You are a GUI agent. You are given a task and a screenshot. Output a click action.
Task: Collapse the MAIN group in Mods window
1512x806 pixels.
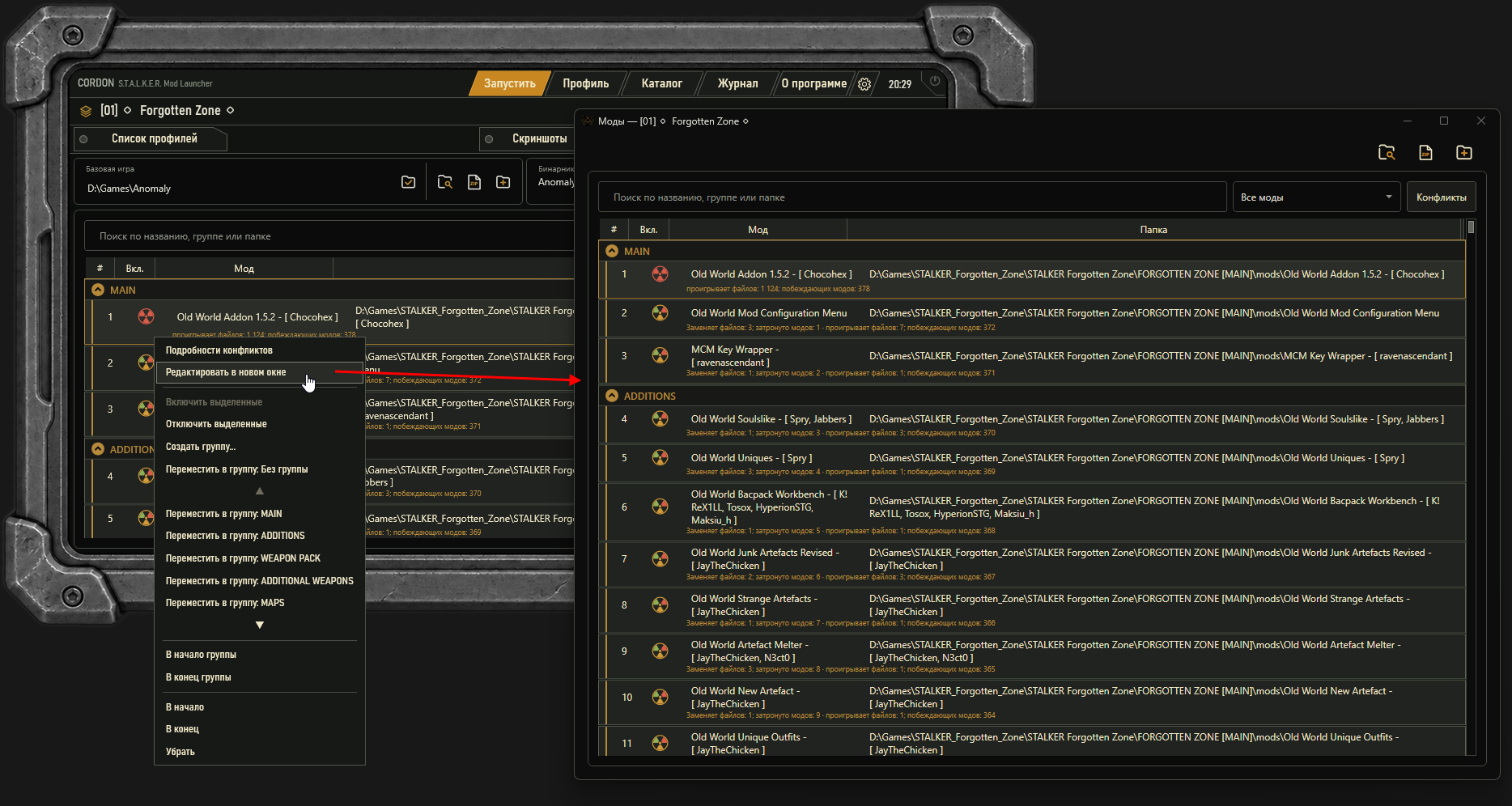[x=612, y=251]
